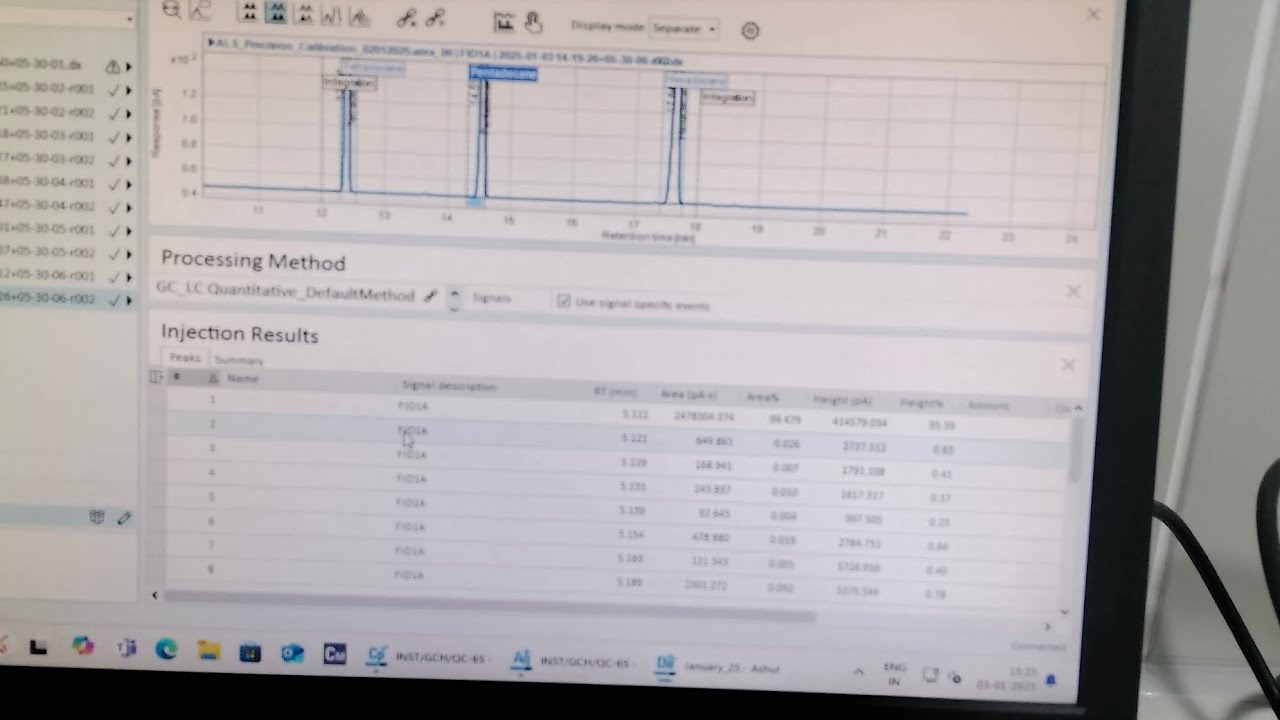Open Microsoft Edge from the taskbar
1280x720 pixels.
(x=166, y=650)
